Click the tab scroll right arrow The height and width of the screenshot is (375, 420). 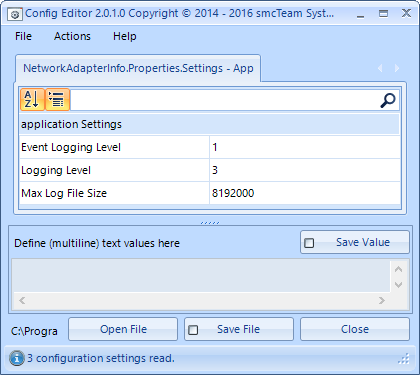pyautogui.click(x=397, y=68)
